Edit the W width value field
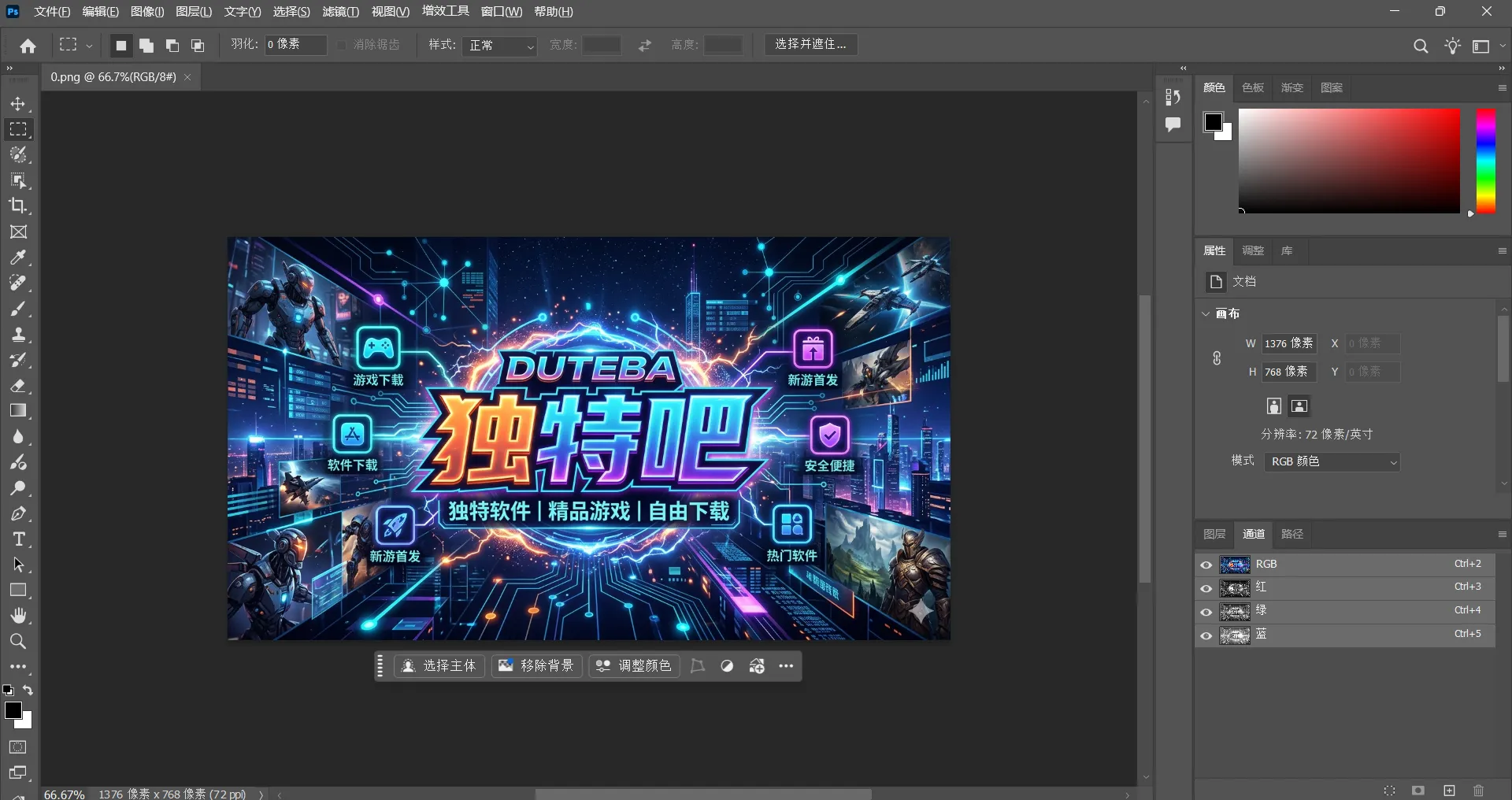 (x=1289, y=343)
